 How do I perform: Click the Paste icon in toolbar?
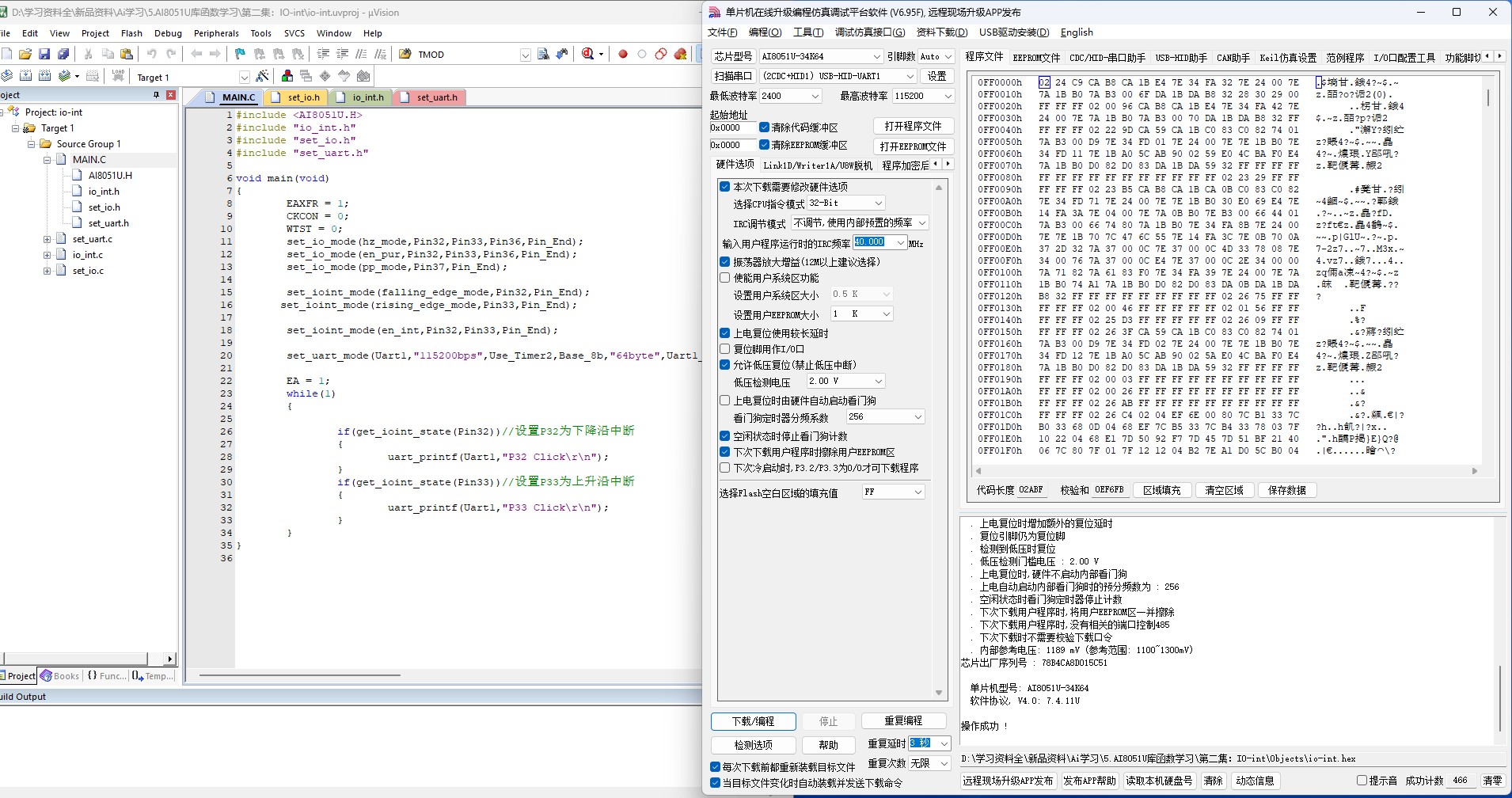127,54
